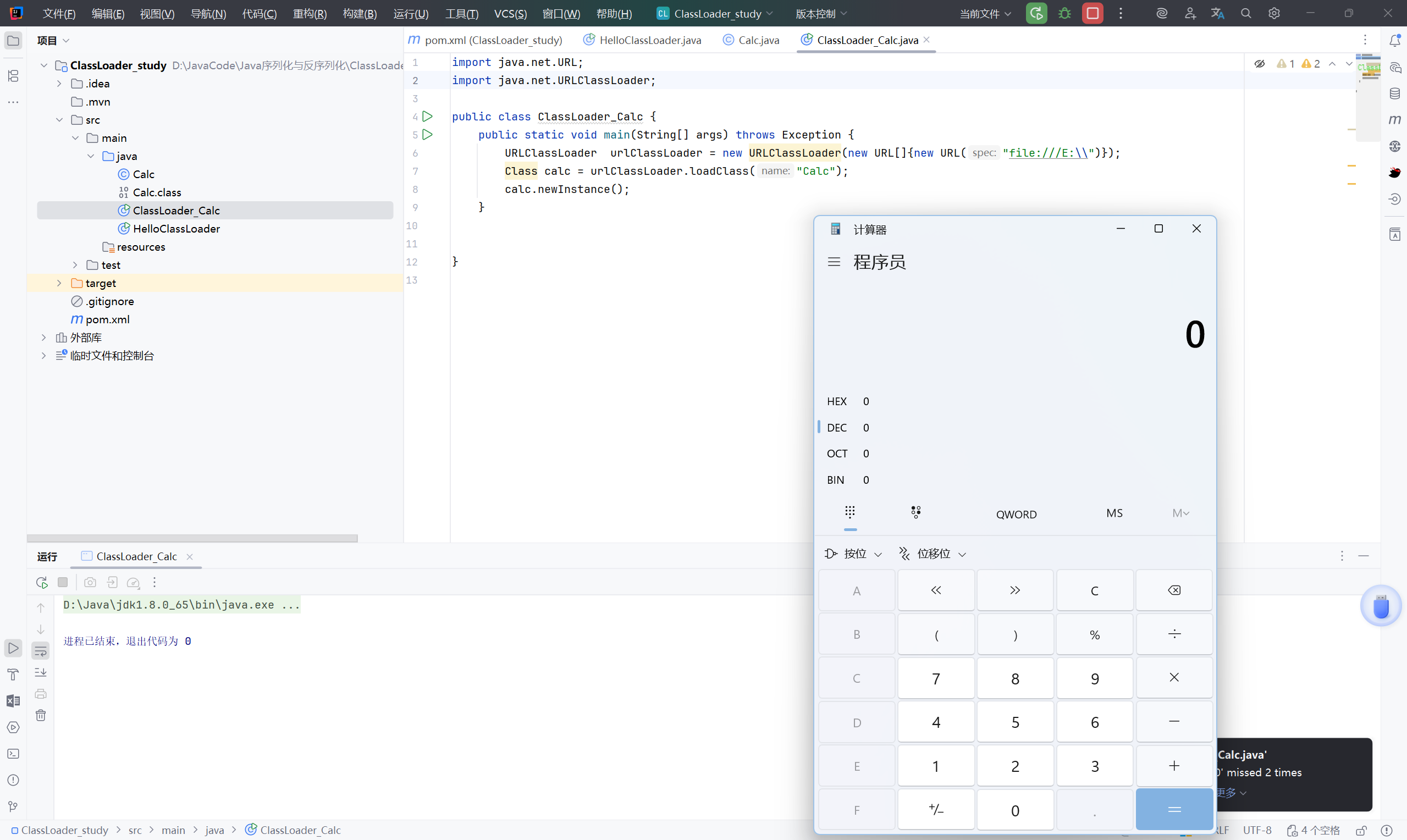Viewport: 1407px width, 840px height.
Task: Expand the target folder in project tree
Action: coord(59,283)
